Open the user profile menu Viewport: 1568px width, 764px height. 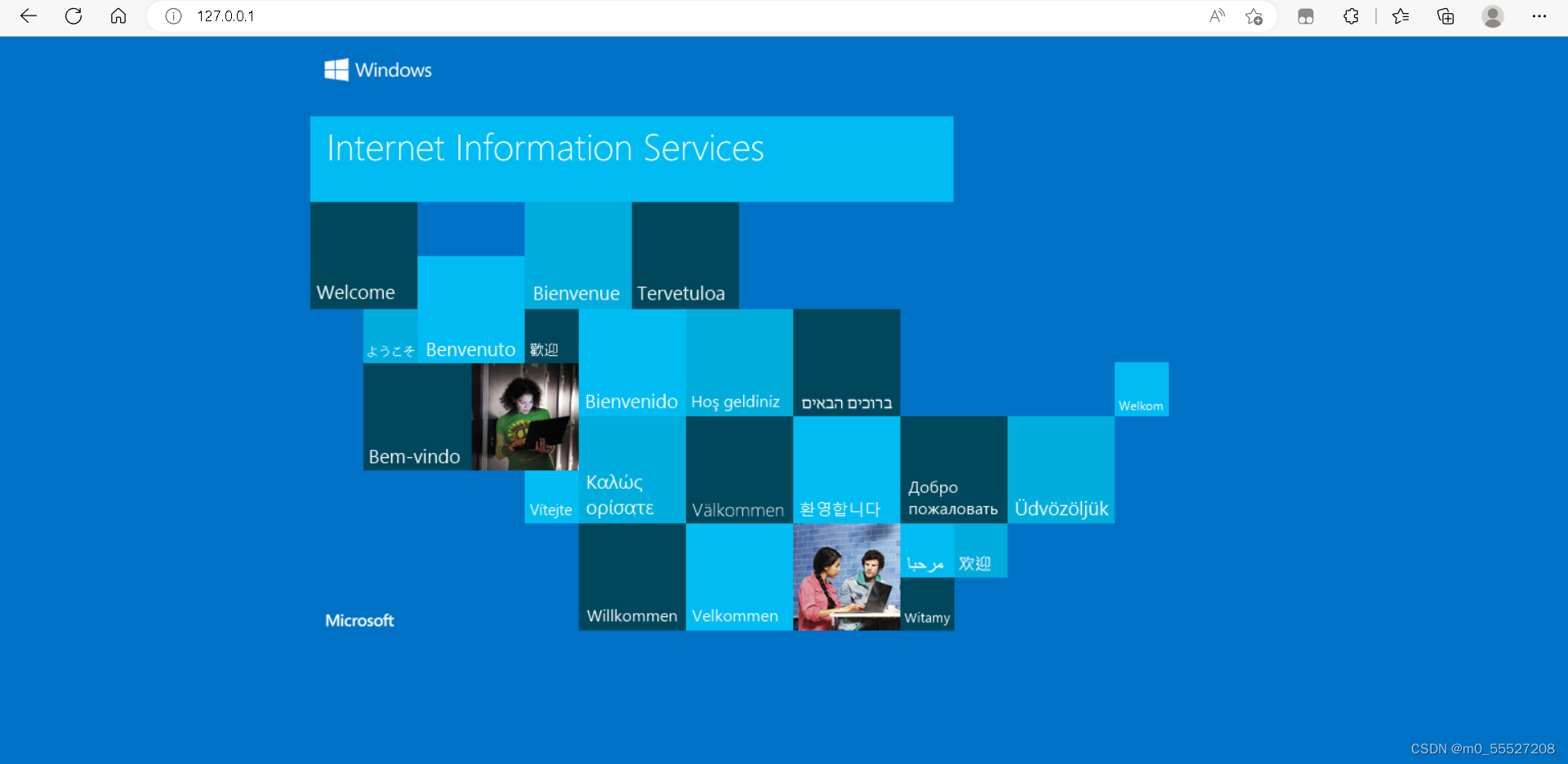tap(1493, 16)
